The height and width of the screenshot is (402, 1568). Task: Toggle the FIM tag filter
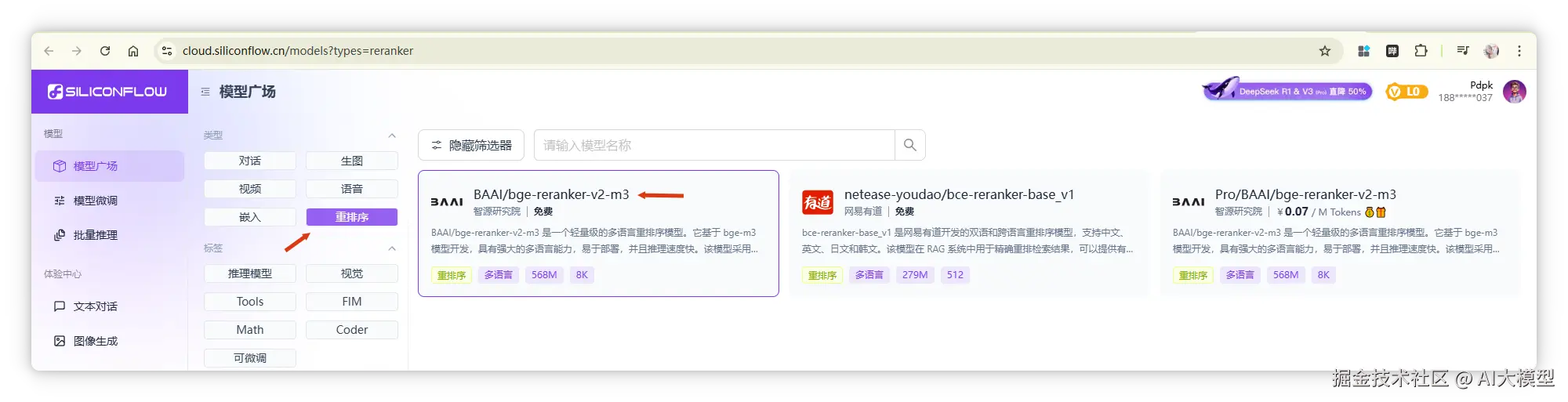click(352, 302)
